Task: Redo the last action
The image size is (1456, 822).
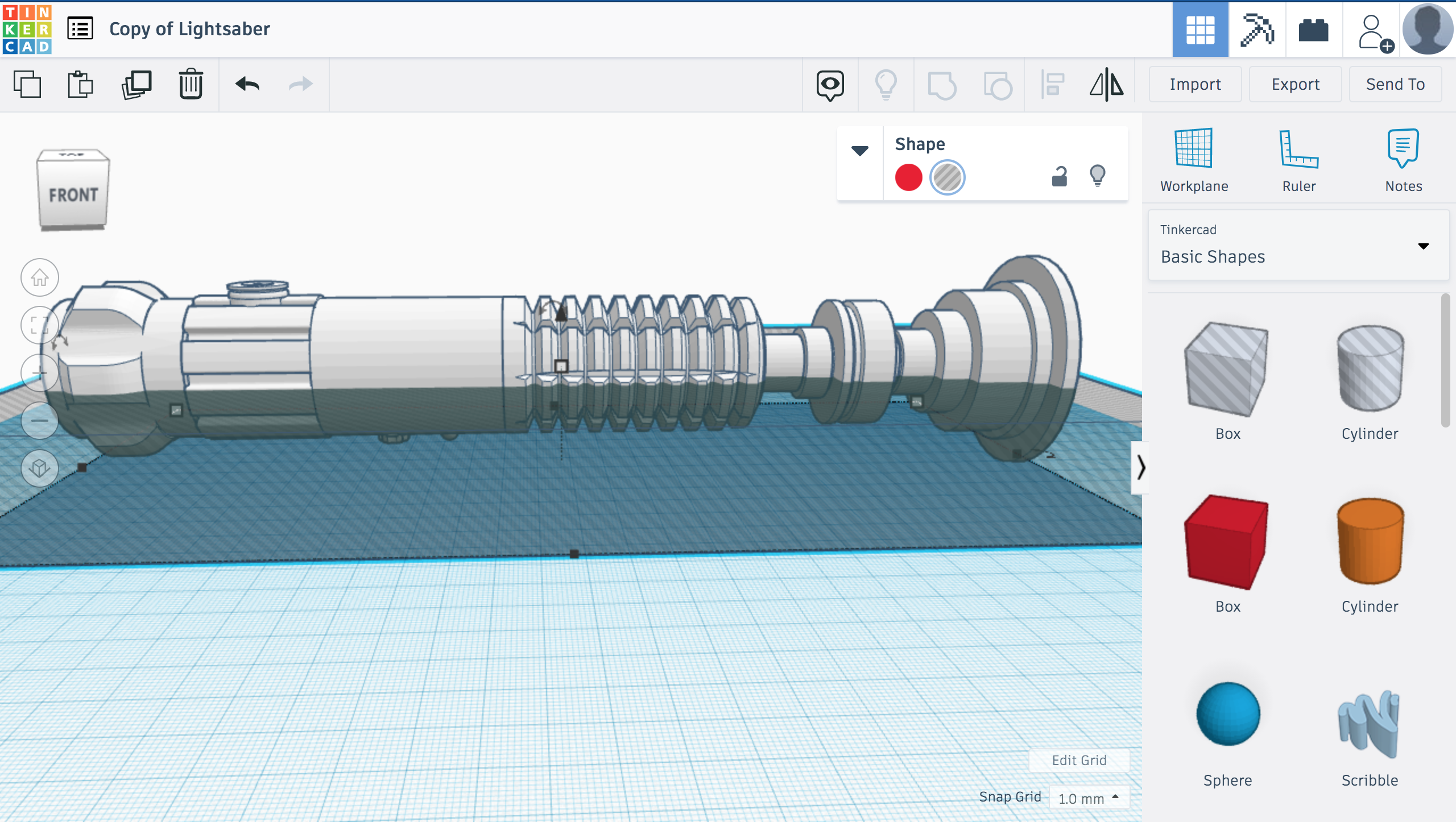Action: [300, 84]
